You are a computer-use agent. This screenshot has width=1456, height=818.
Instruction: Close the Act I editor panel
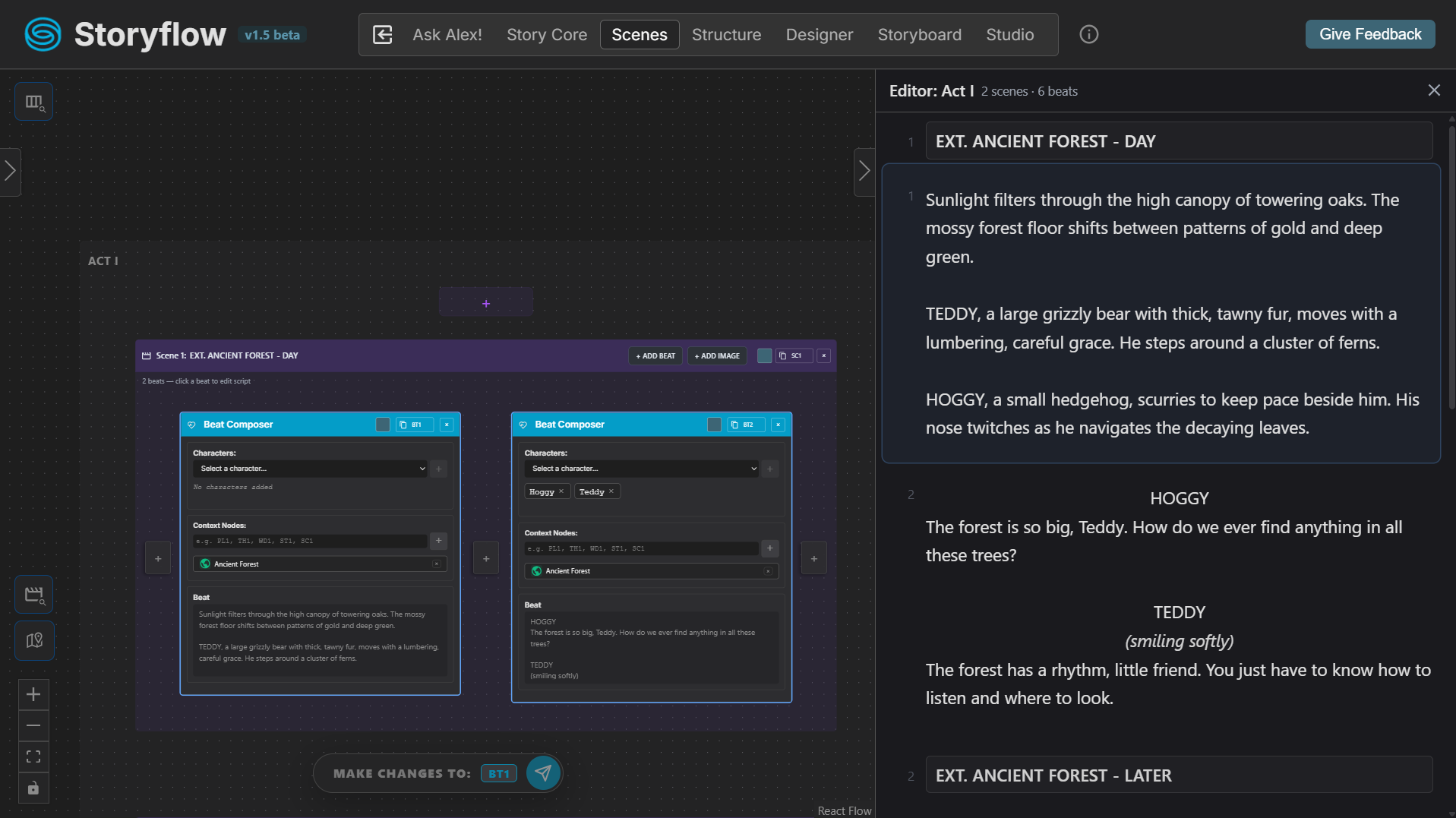click(1433, 90)
